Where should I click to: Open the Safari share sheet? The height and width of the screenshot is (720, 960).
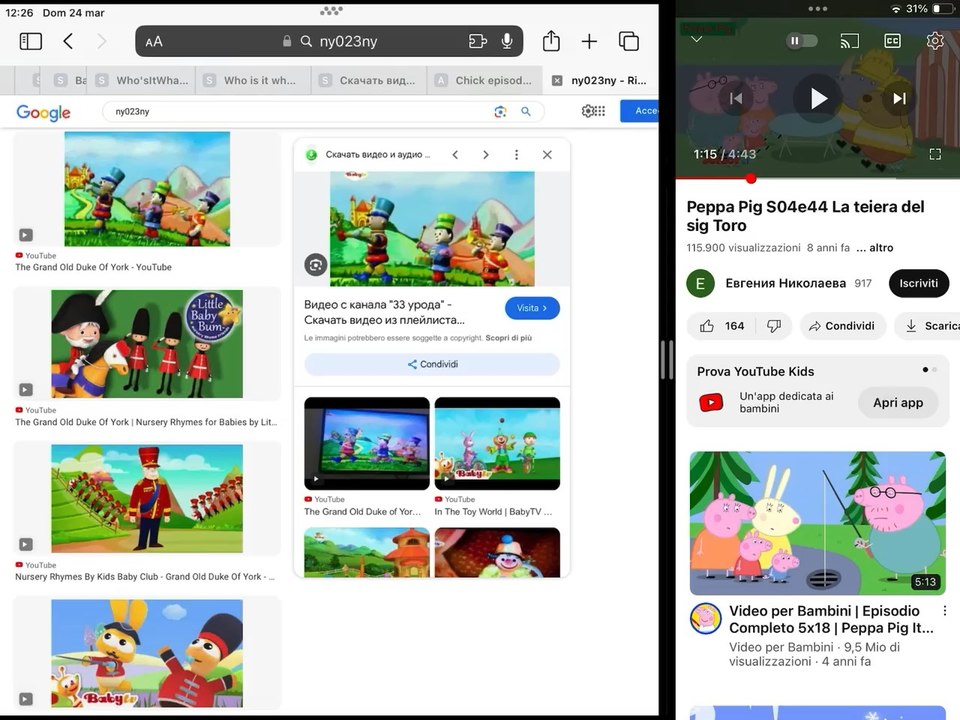551,40
